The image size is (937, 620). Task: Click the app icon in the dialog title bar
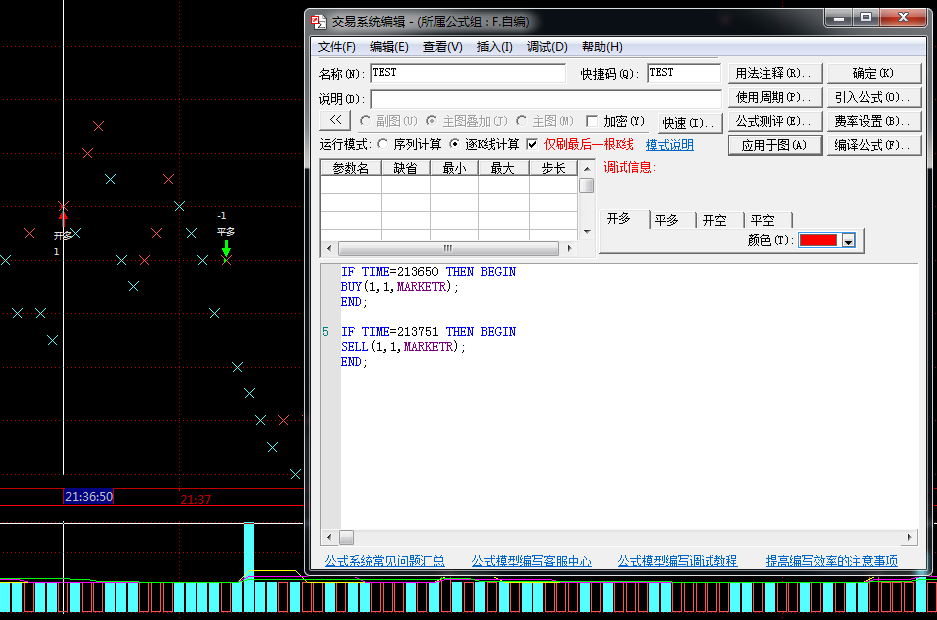coord(319,22)
